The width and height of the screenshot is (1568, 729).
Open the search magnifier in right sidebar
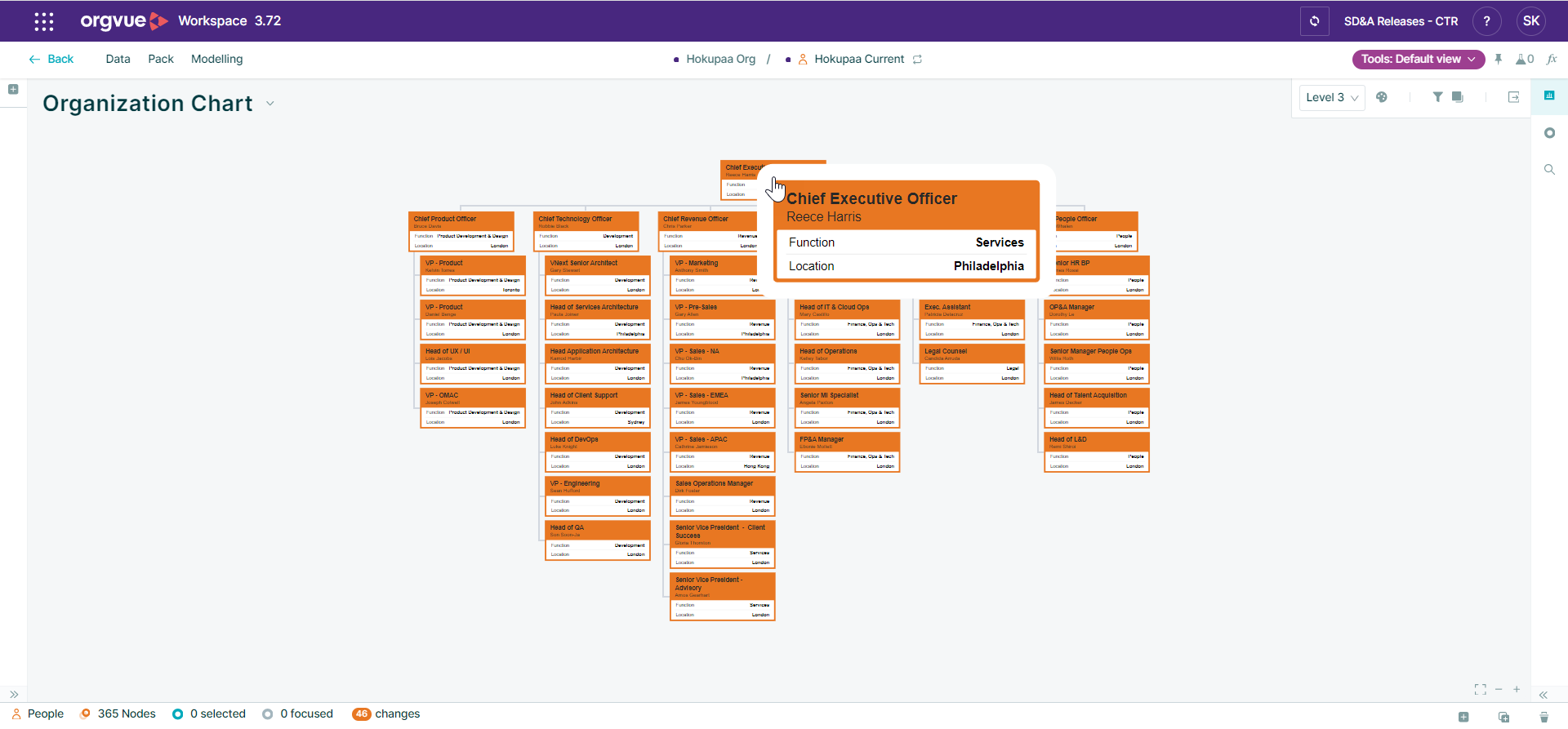coord(1549,170)
